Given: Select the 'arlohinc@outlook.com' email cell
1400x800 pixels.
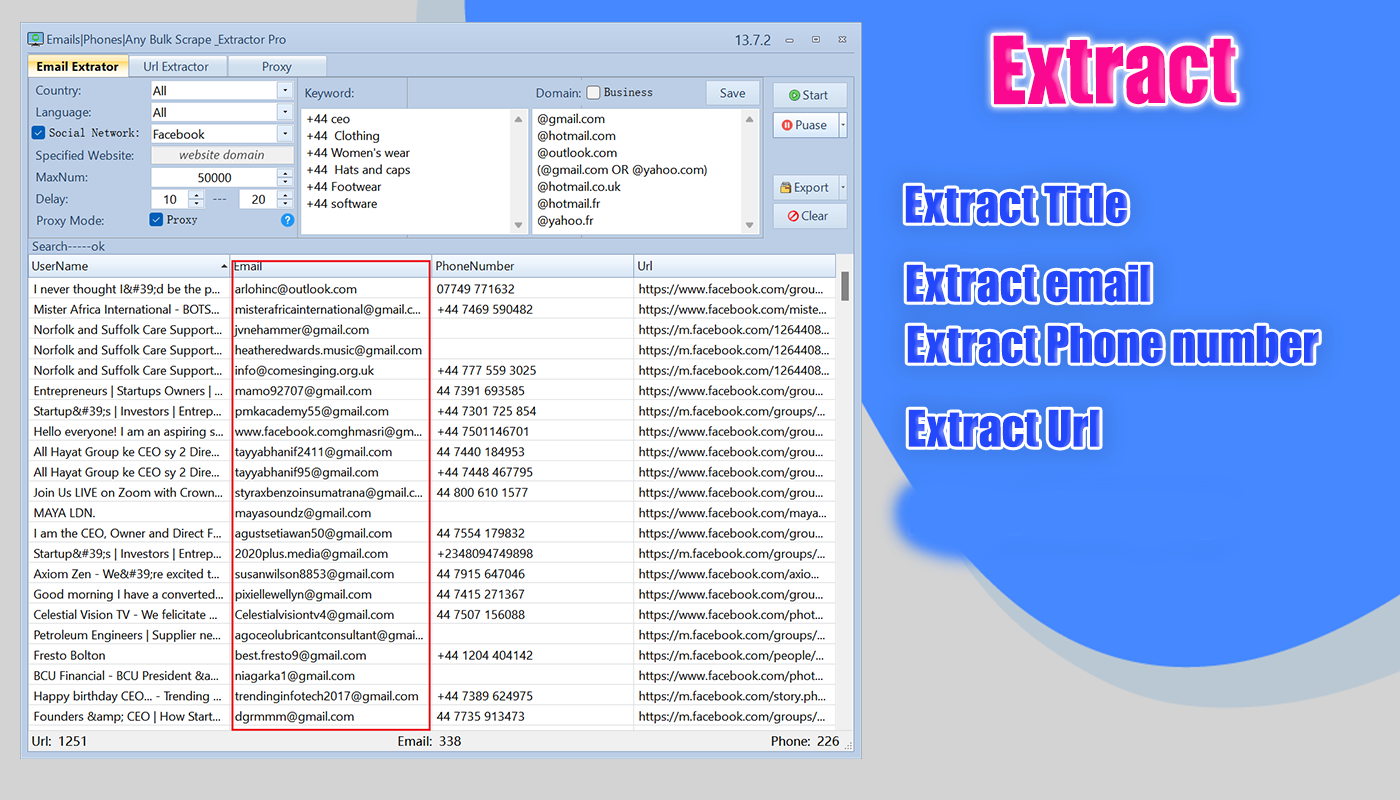Looking at the screenshot, I should pos(332,289).
